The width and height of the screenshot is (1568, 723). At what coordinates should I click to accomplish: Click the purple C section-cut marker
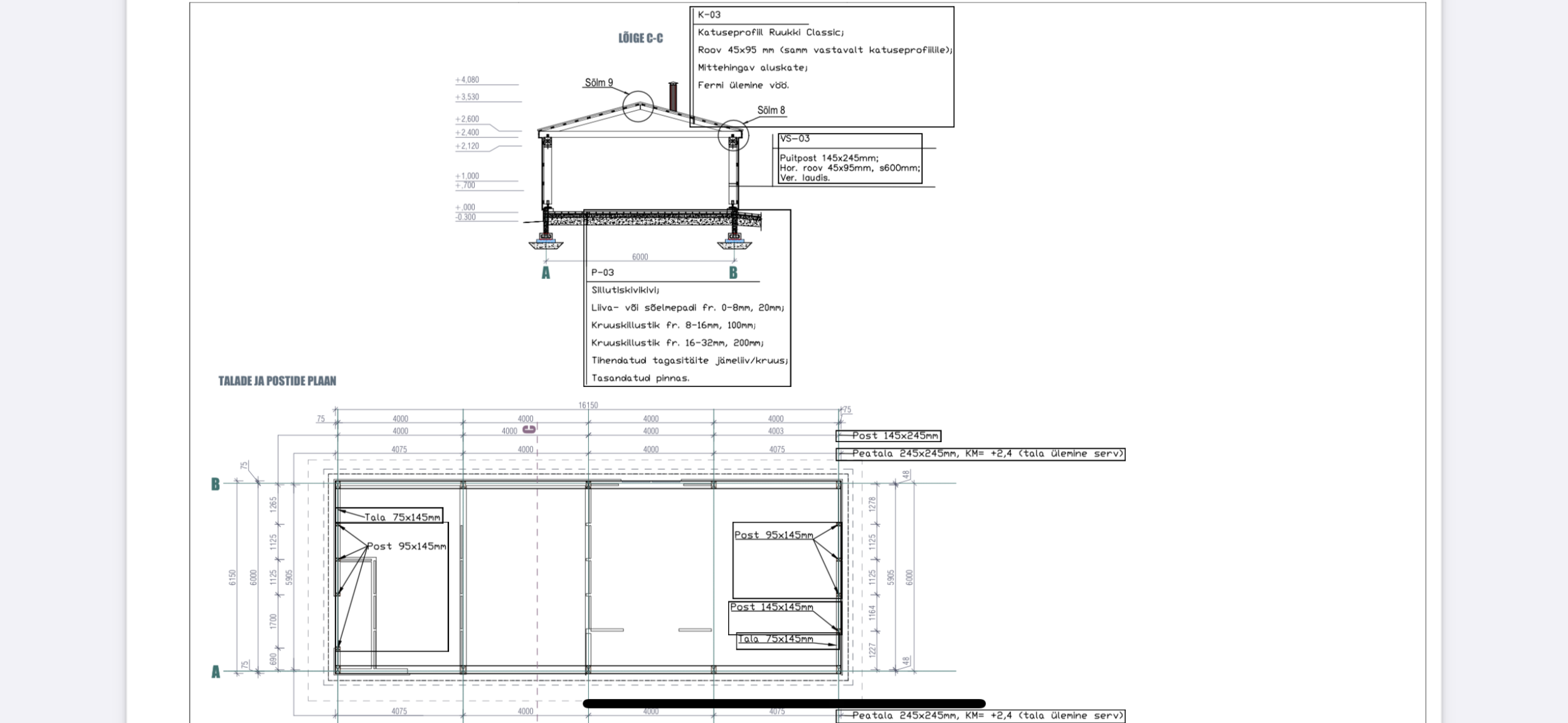tap(529, 430)
